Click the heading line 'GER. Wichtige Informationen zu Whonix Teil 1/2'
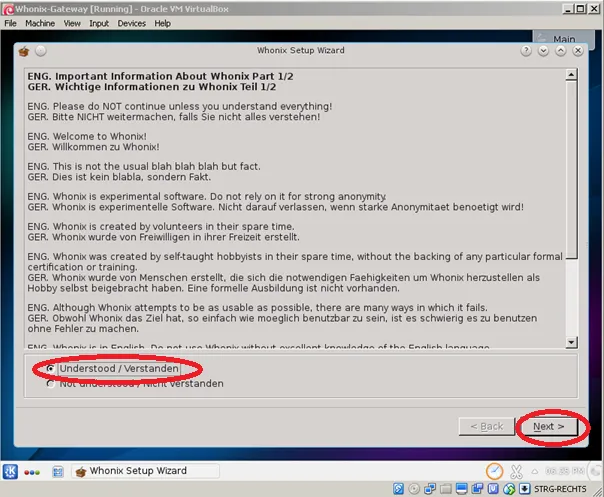 coord(152,87)
